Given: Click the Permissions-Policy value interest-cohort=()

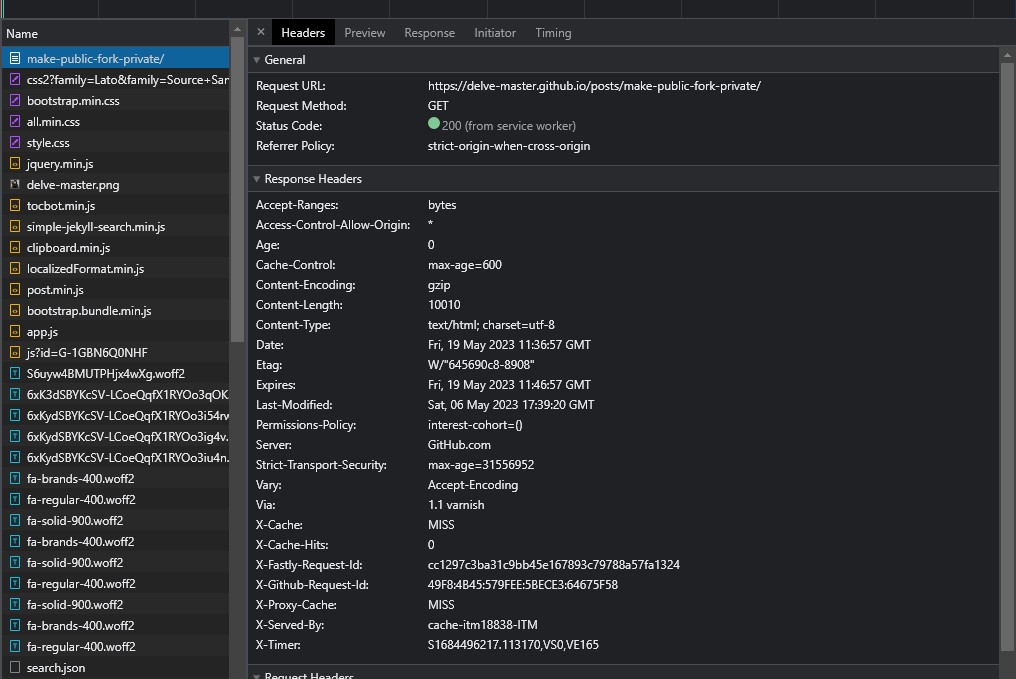Looking at the screenshot, I should pos(475,425).
